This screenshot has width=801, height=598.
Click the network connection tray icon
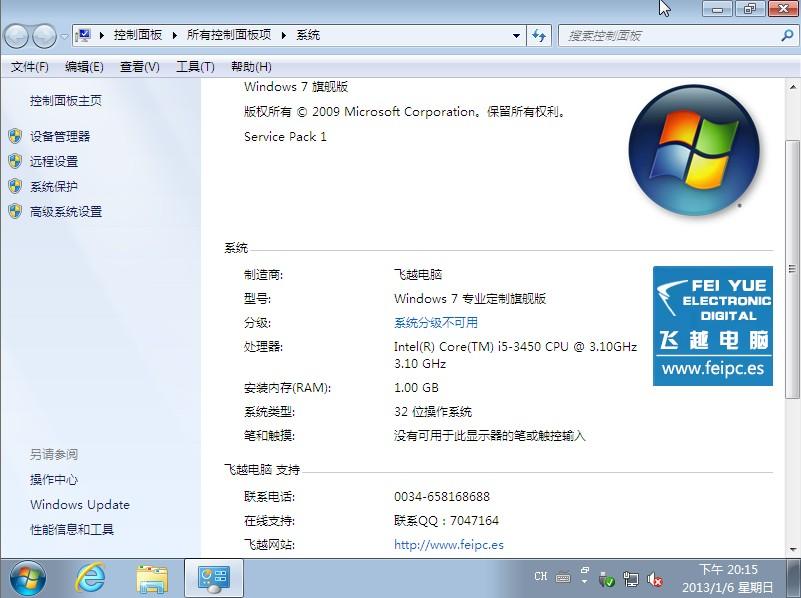click(x=631, y=578)
